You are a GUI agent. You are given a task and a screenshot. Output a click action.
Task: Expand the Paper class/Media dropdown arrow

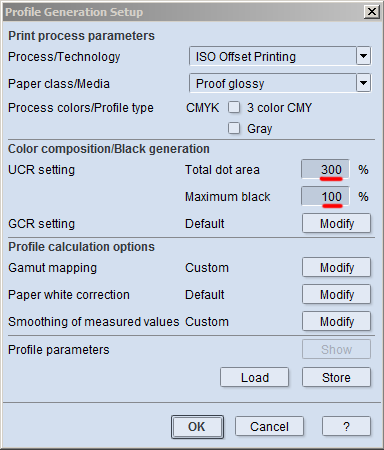(x=363, y=83)
